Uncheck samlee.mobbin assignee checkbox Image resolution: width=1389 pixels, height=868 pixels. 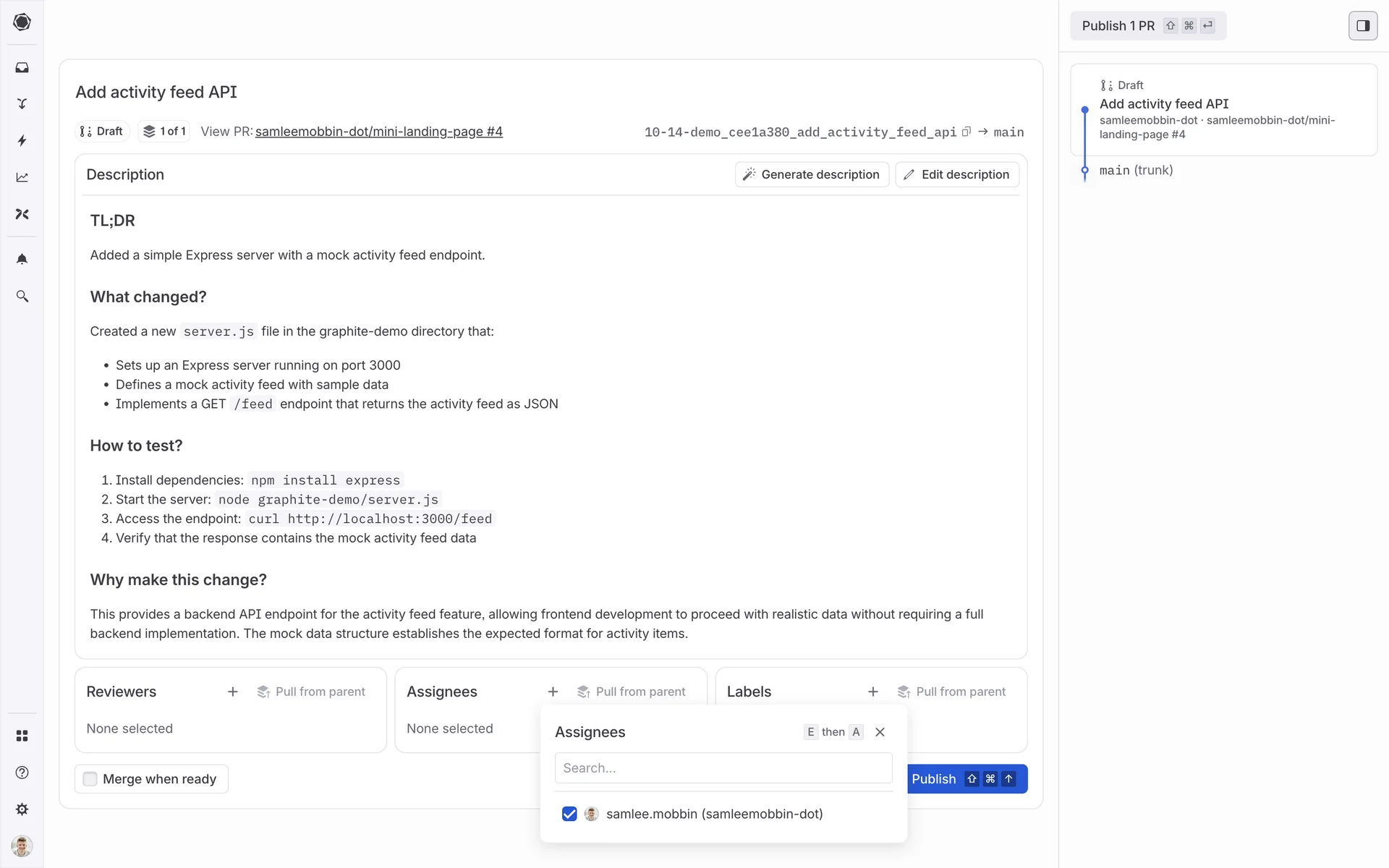pyautogui.click(x=569, y=814)
